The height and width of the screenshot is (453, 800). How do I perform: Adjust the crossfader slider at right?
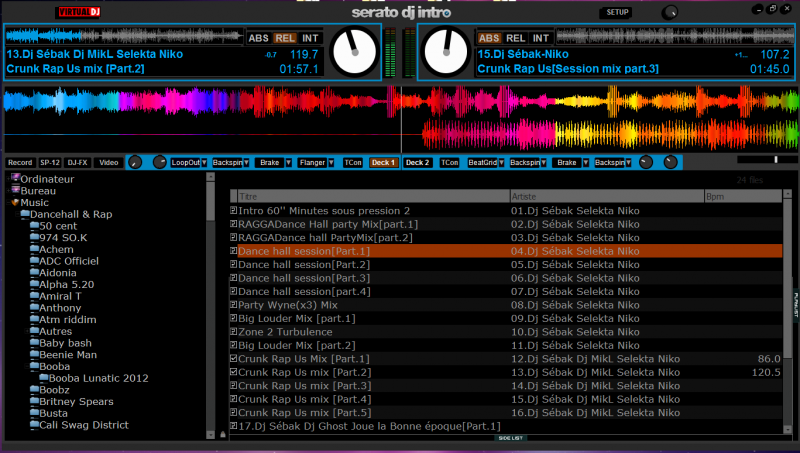point(776,160)
